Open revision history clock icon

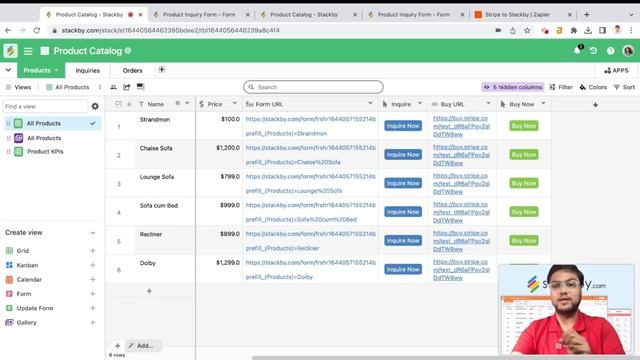point(593,51)
